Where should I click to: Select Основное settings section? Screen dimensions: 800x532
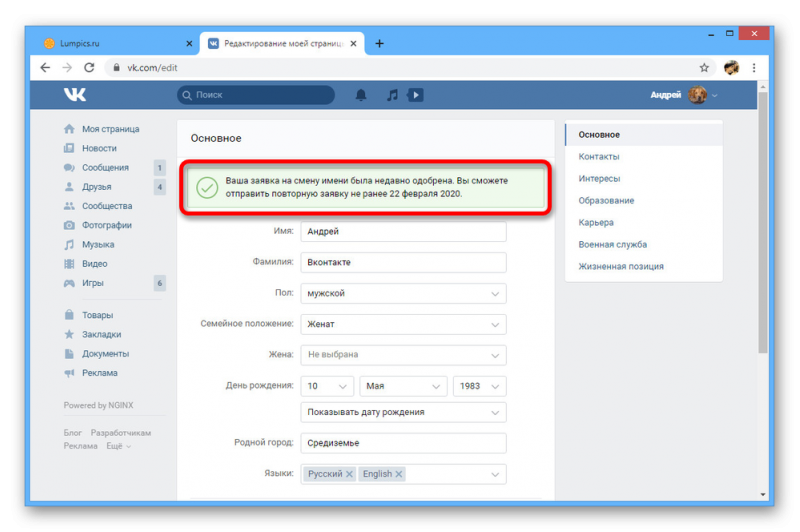click(644, 135)
